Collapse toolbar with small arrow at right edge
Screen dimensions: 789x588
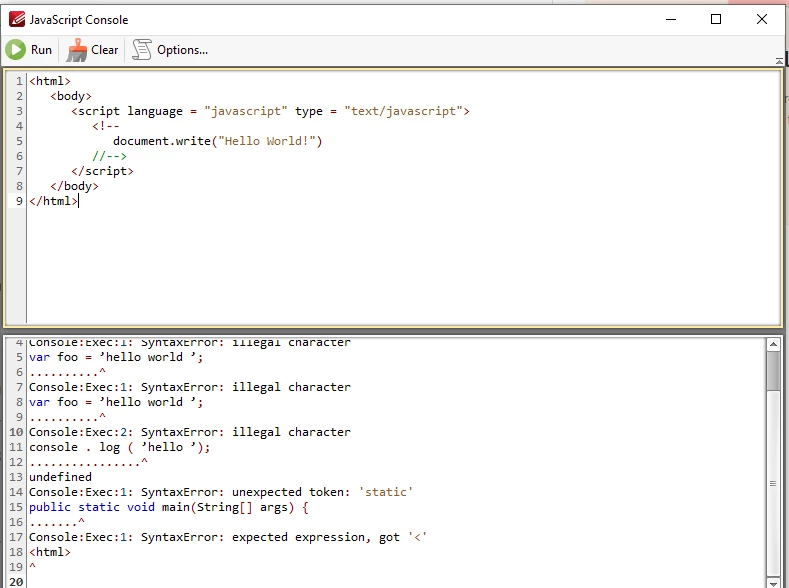[x=779, y=61]
